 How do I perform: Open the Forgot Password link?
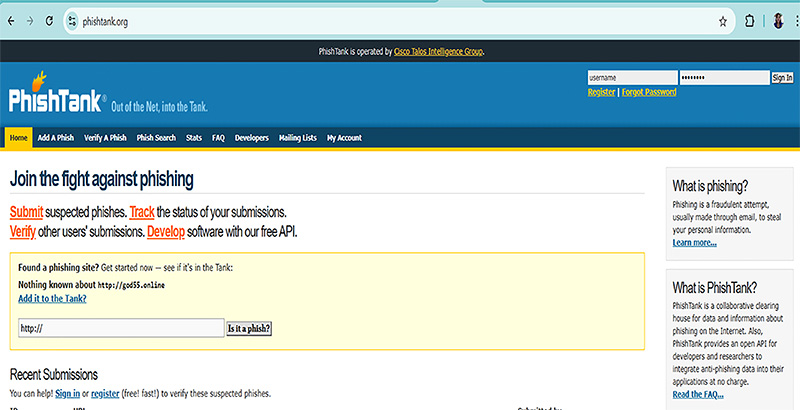tap(649, 92)
